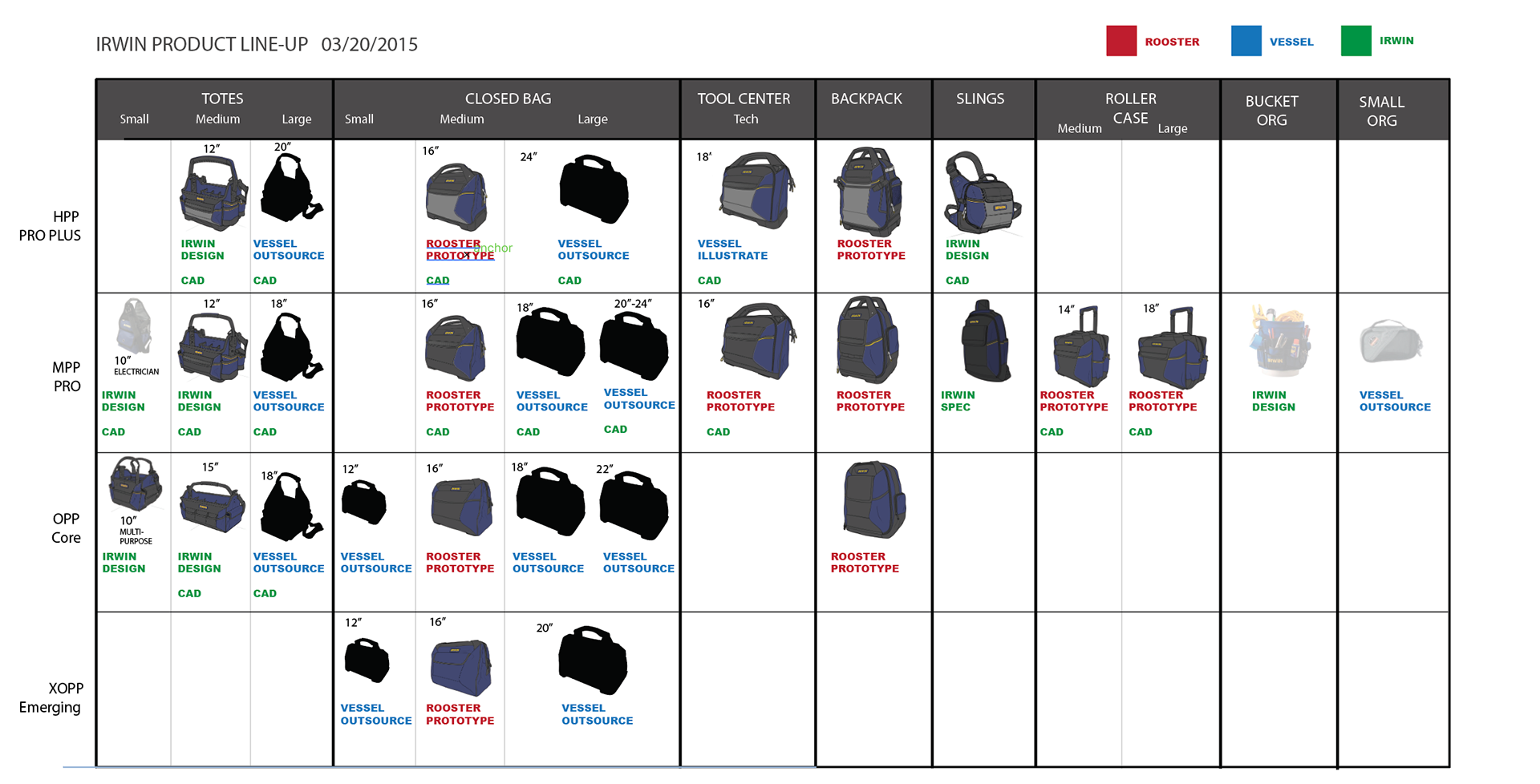Select the HPP Pro Plus 12" tote image
Screen dimensions: 1540x784
(213, 193)
